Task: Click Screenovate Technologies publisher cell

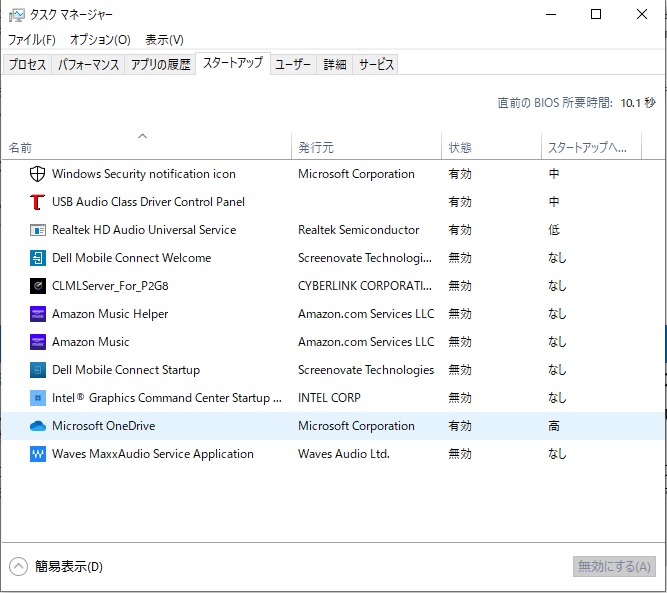Action: tap(366, 370)
